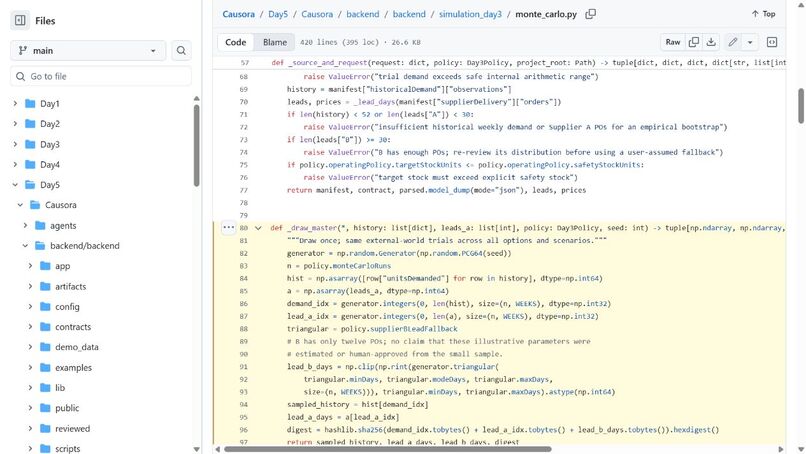Open the demo_data folder
Viewport: 806px width, 454px height.
pyautogui.click(x=77, y=347)
